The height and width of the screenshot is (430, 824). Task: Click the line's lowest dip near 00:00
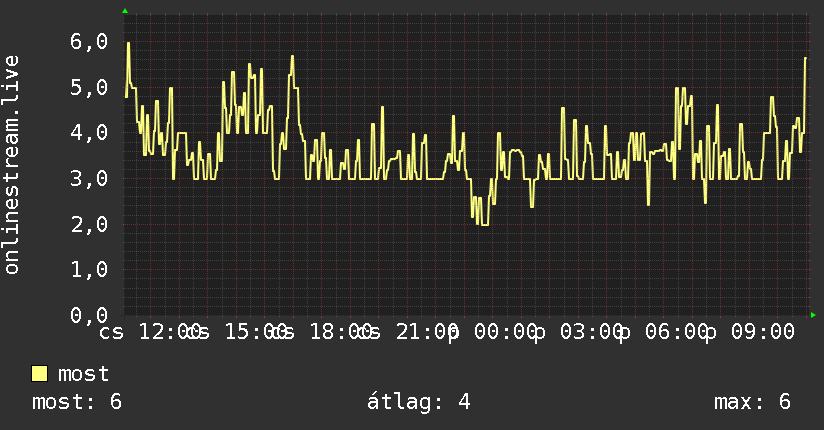pos(485,224)
